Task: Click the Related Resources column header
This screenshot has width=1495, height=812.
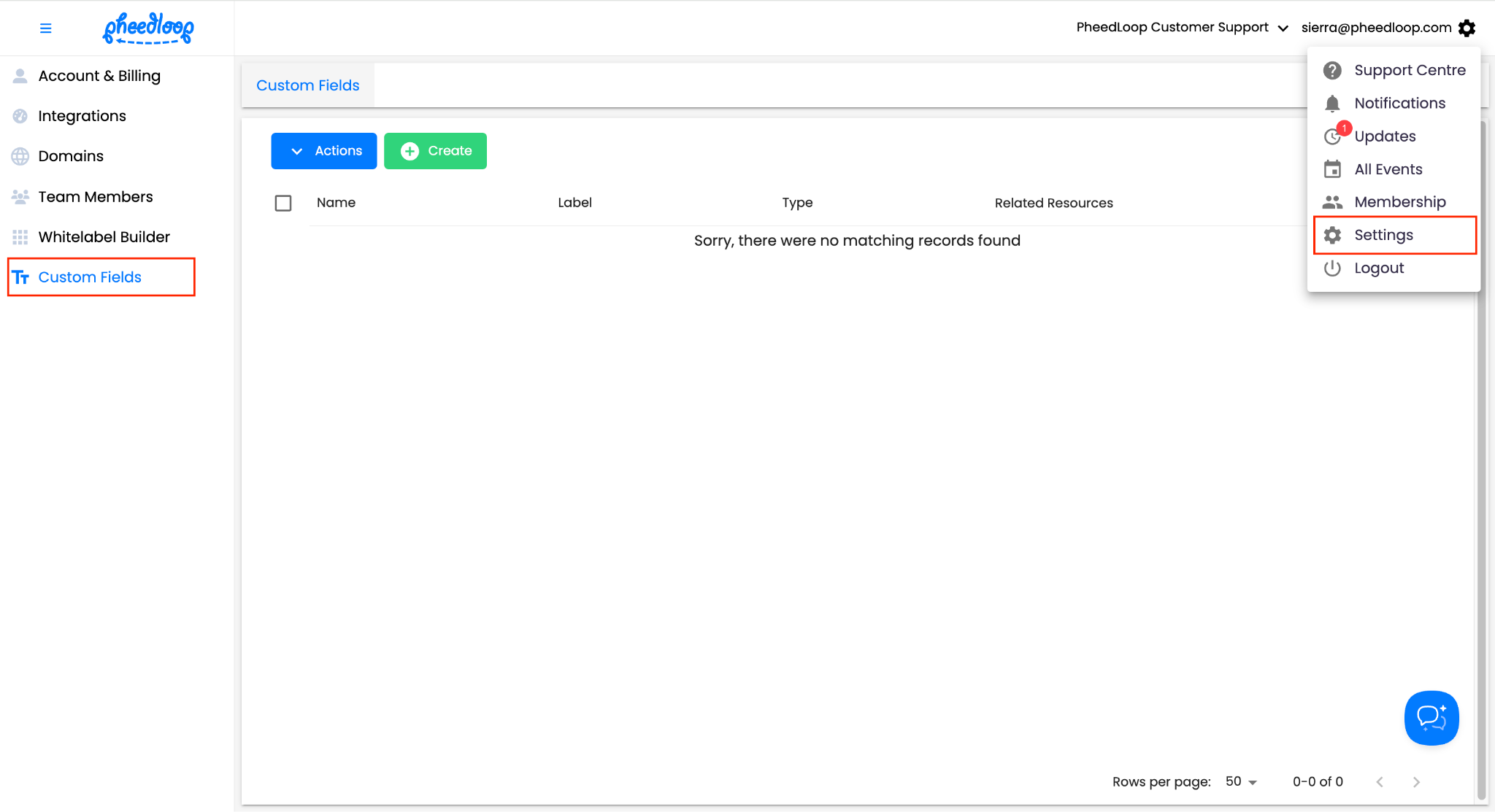Action: 1053,203
